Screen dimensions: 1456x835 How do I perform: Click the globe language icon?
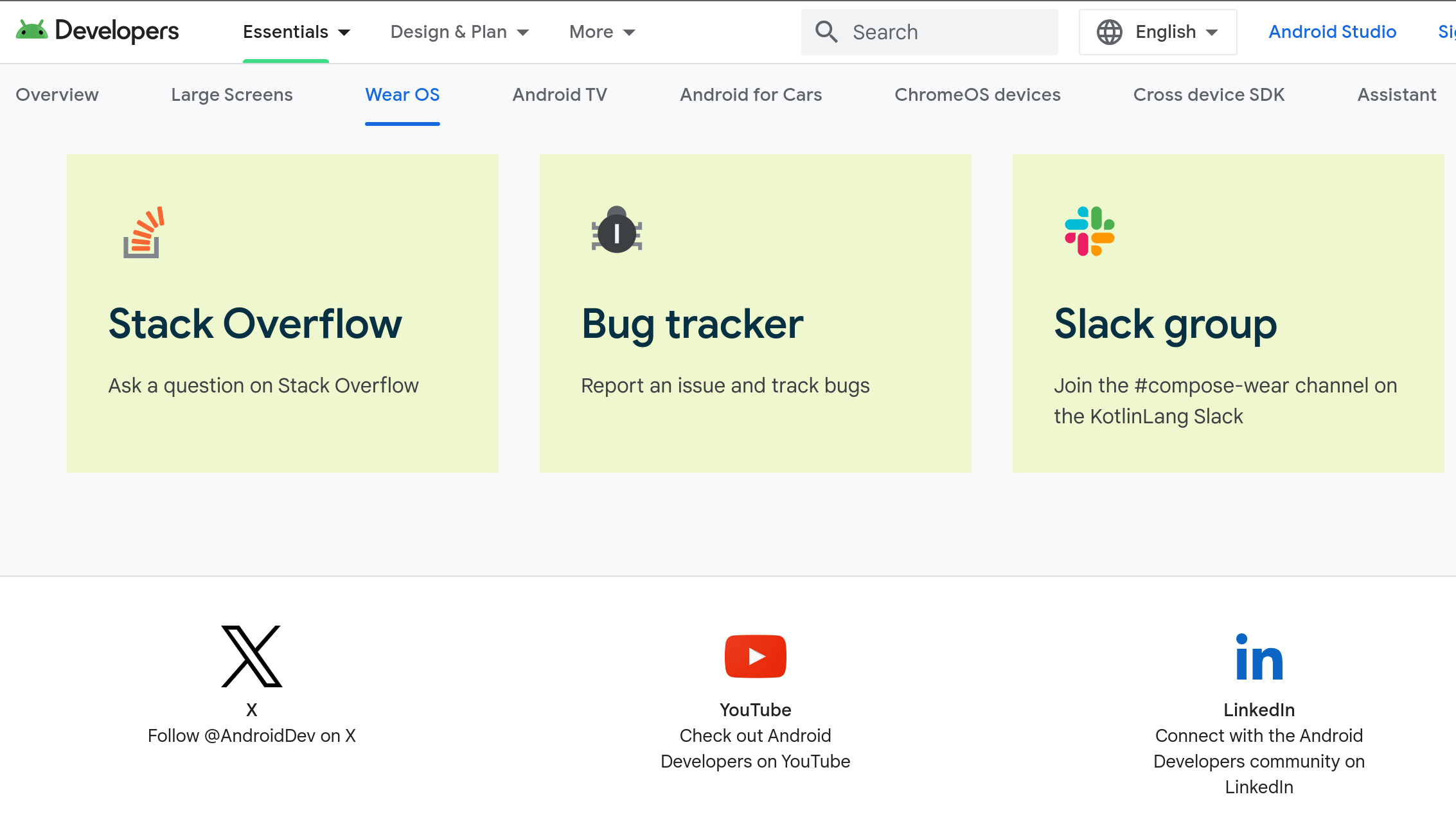1109,32
